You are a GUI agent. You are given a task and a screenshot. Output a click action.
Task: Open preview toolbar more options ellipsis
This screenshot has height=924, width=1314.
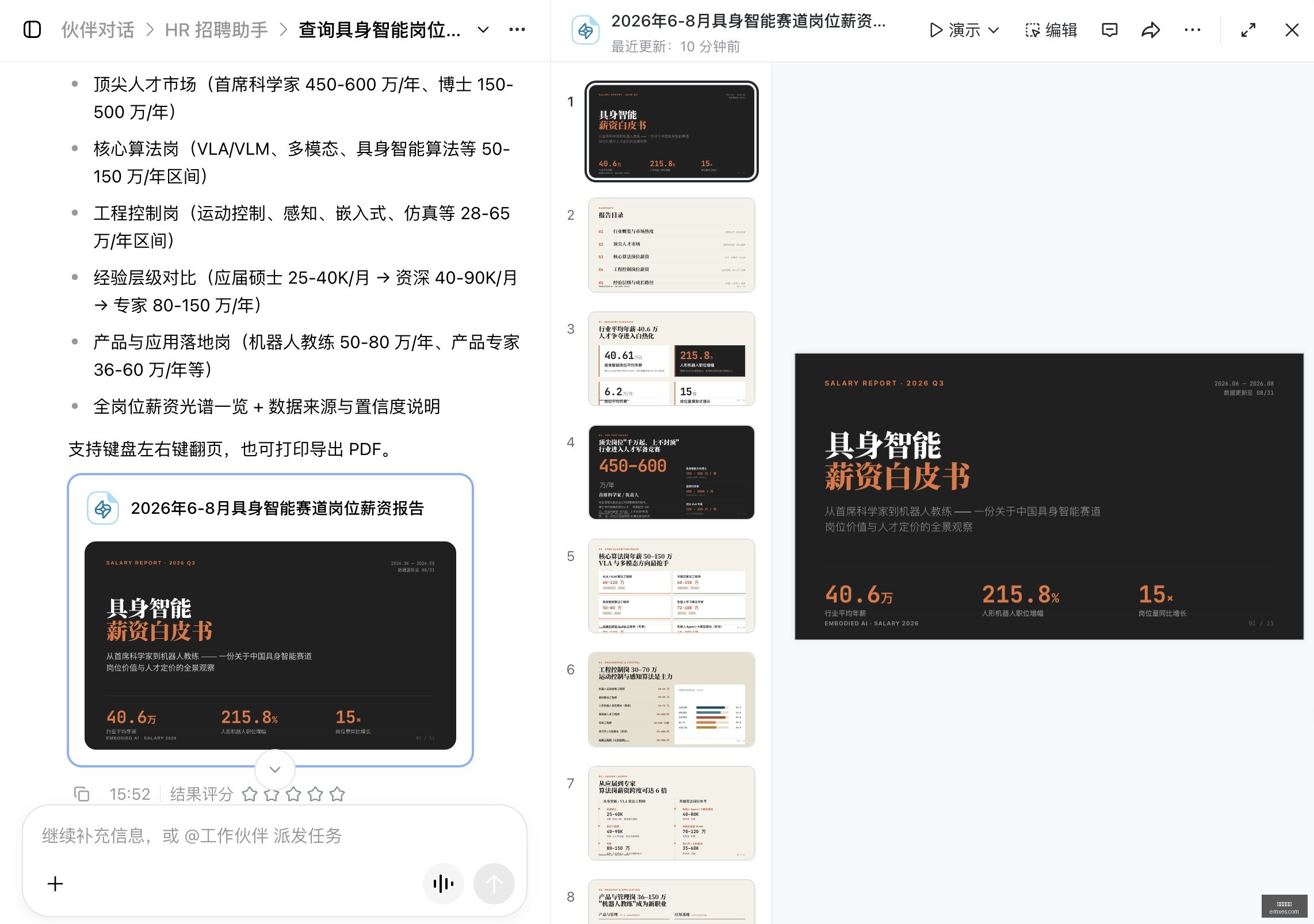pos(1193,30)
